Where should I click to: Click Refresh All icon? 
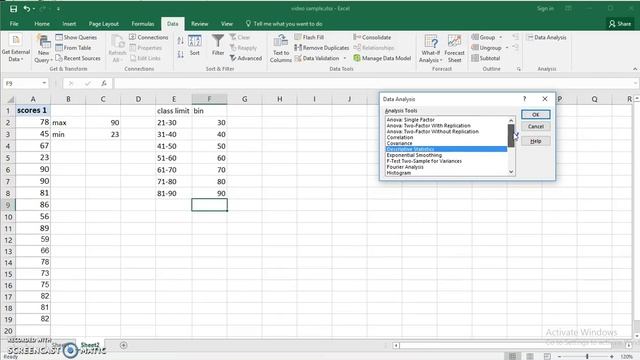pos(117,48)
